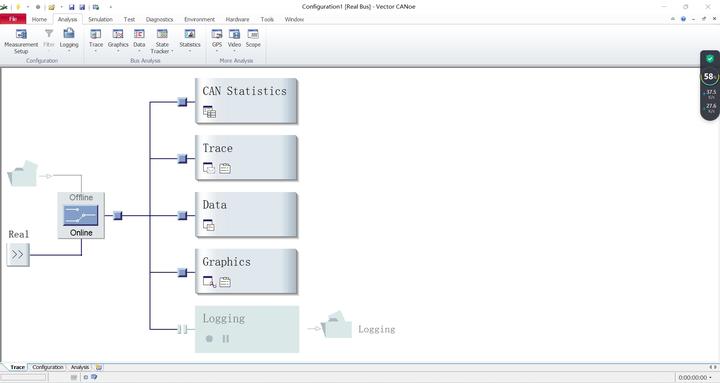Screen dimensions: 720x383
Task: Click the configuration icon in Graphics block
Action: [x=225, y=282]
